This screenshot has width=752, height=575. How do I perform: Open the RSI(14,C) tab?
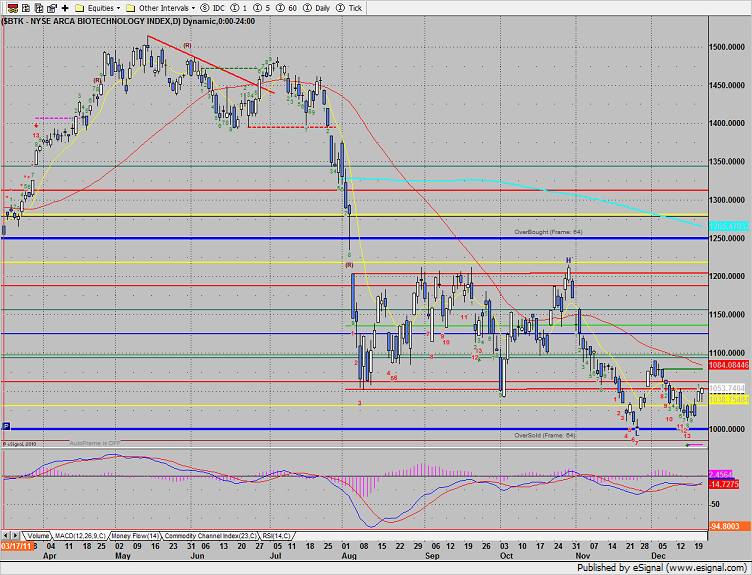[277, 536]
